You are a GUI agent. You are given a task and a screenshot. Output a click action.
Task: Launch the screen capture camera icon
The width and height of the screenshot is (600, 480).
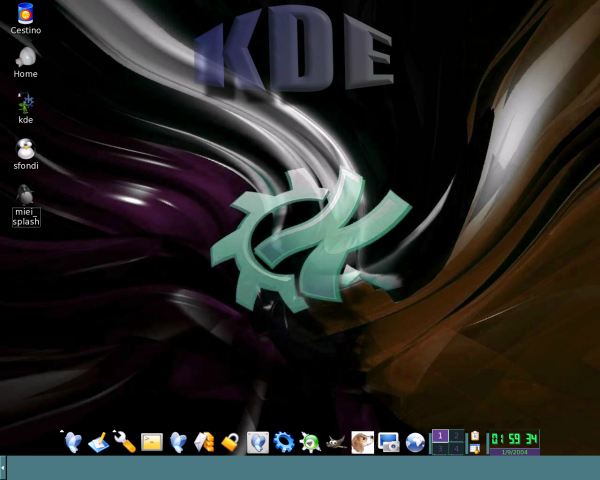(389, 442)
